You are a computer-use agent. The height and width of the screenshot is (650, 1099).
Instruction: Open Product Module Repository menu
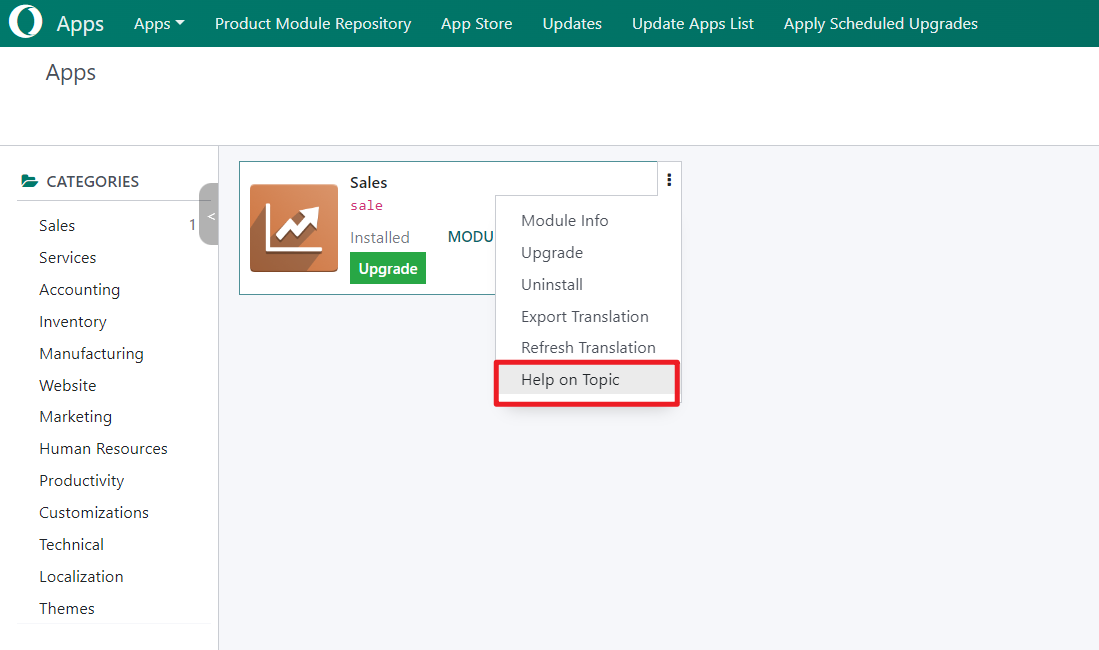click(313, 23)
